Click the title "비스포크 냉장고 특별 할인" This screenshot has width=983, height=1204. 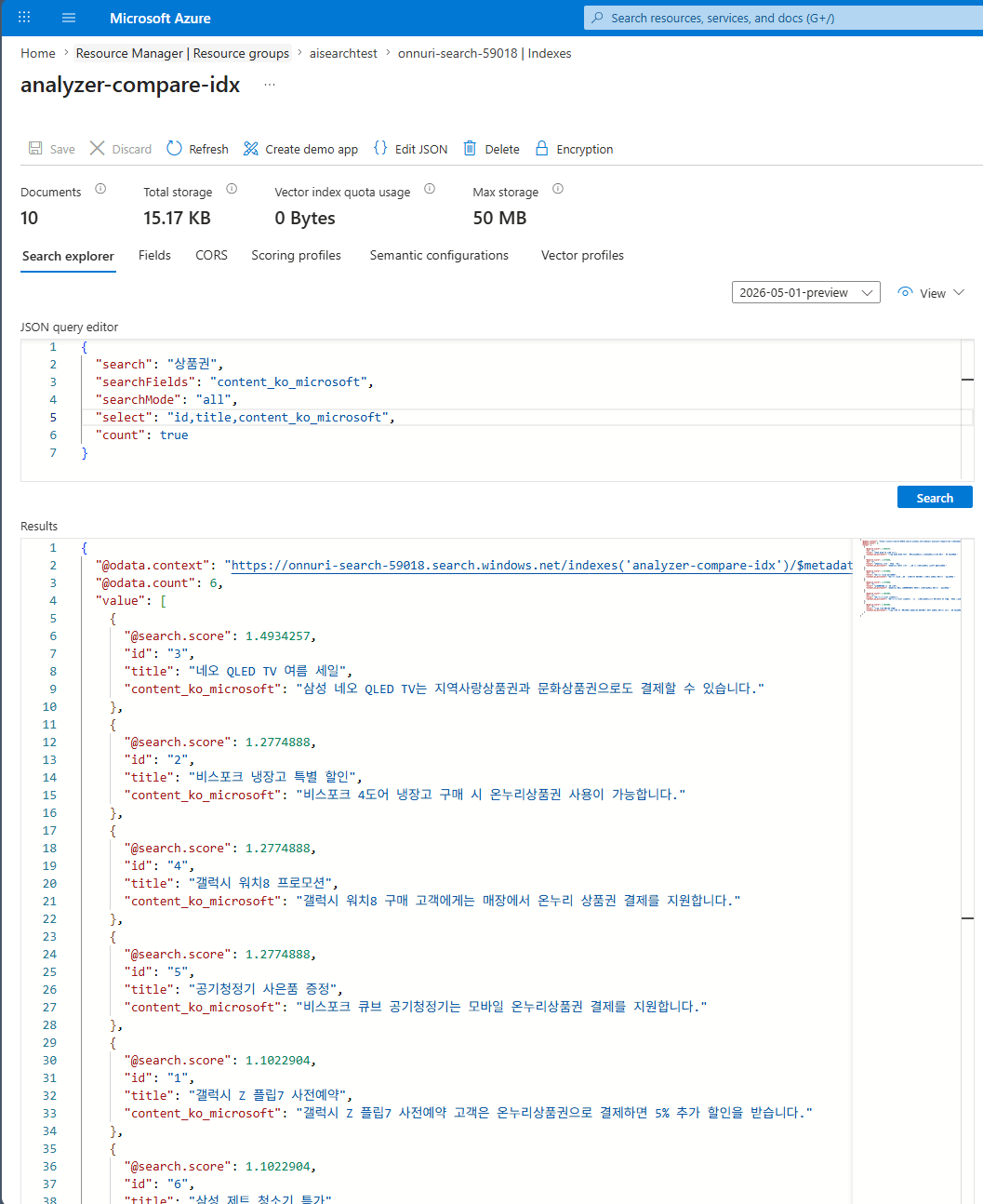point(272,777)
